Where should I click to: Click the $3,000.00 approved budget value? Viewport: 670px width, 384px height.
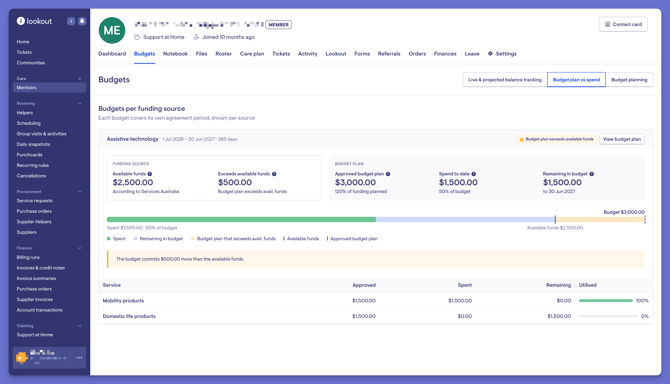[356, 182]
